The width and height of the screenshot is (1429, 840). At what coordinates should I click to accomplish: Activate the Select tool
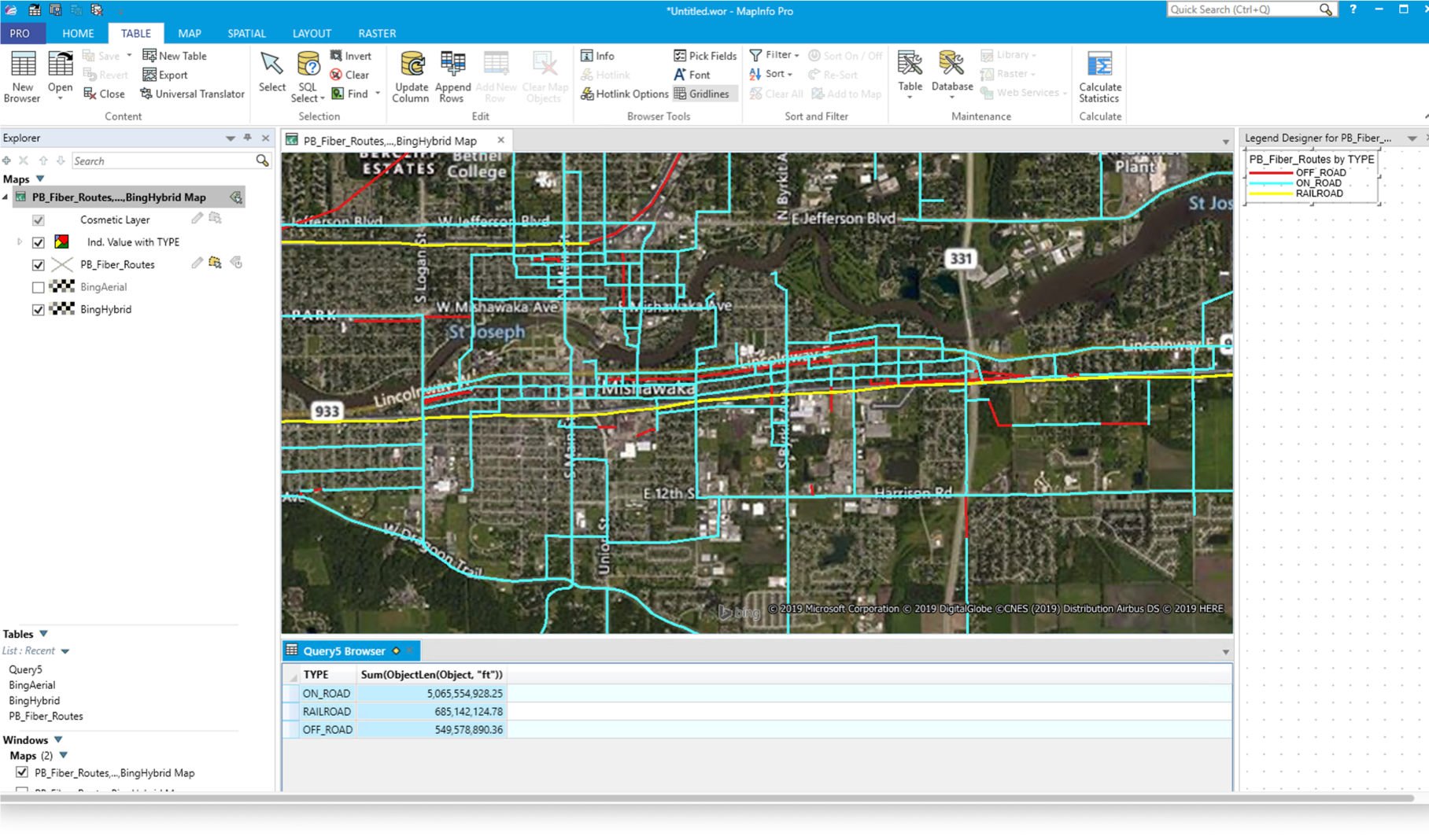(x=271, y=72)
